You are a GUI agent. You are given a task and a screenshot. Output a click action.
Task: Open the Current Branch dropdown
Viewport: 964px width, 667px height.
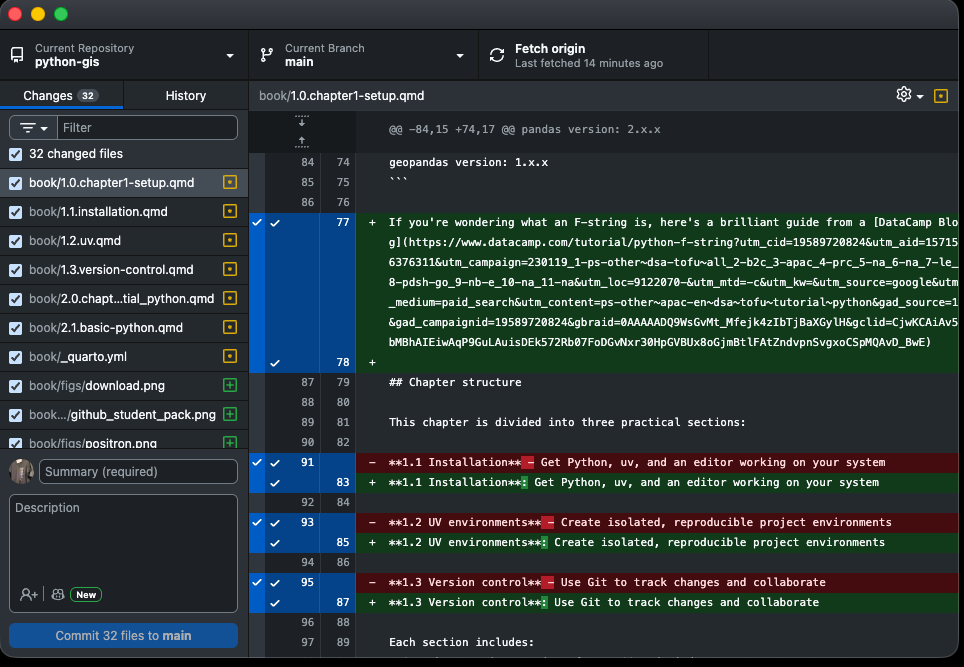pos(362,56)
